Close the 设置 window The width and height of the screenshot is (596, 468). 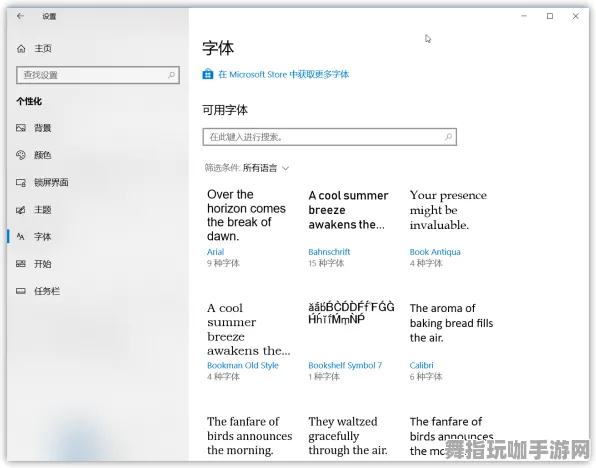coord(575,16)
